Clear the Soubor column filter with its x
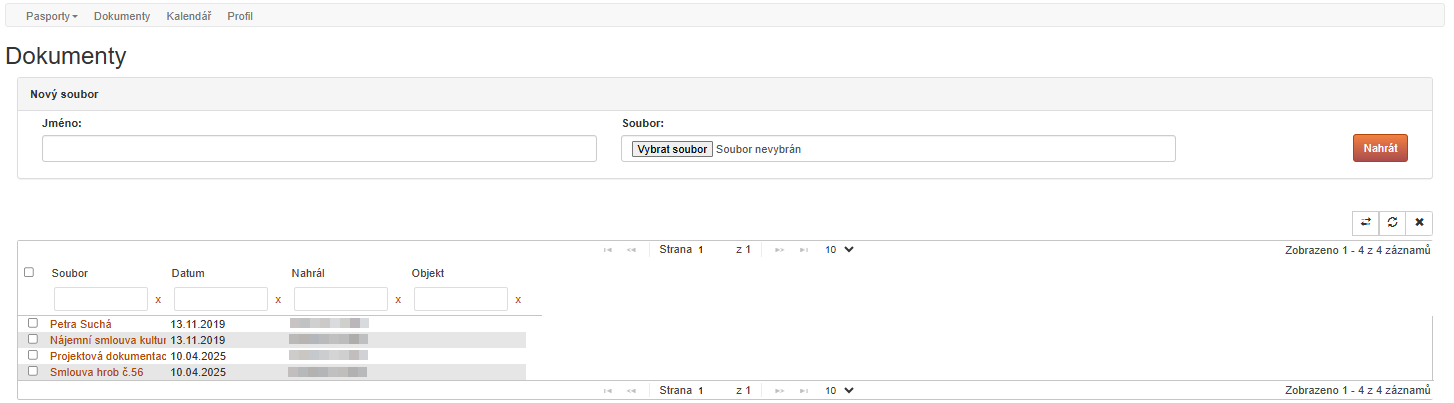Viewport: 1454px width, 403px height. click(158, 299)
